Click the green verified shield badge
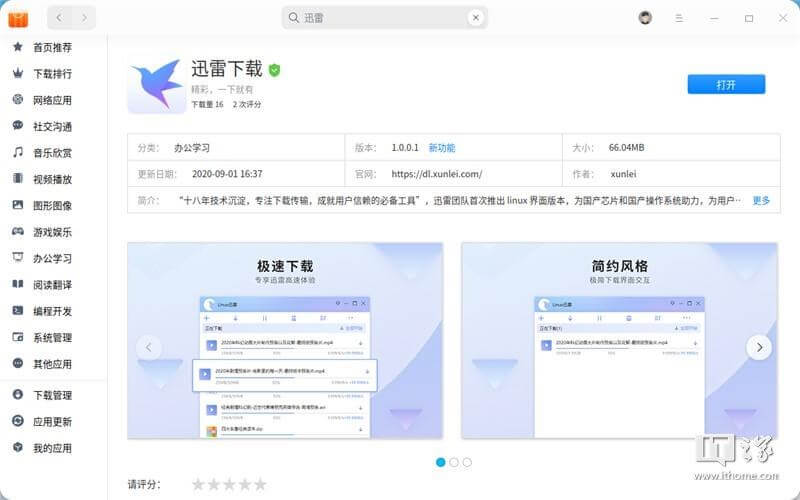 [274, 70]
